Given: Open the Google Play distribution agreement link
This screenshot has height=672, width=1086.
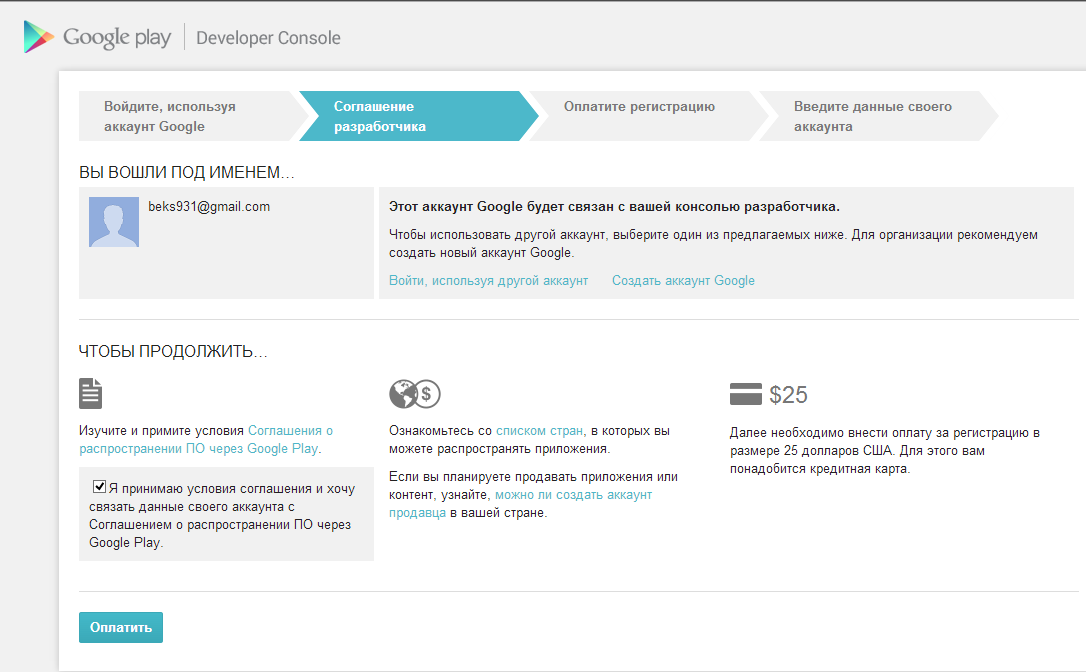Looking at the screenshot, I should pos(206,440).
